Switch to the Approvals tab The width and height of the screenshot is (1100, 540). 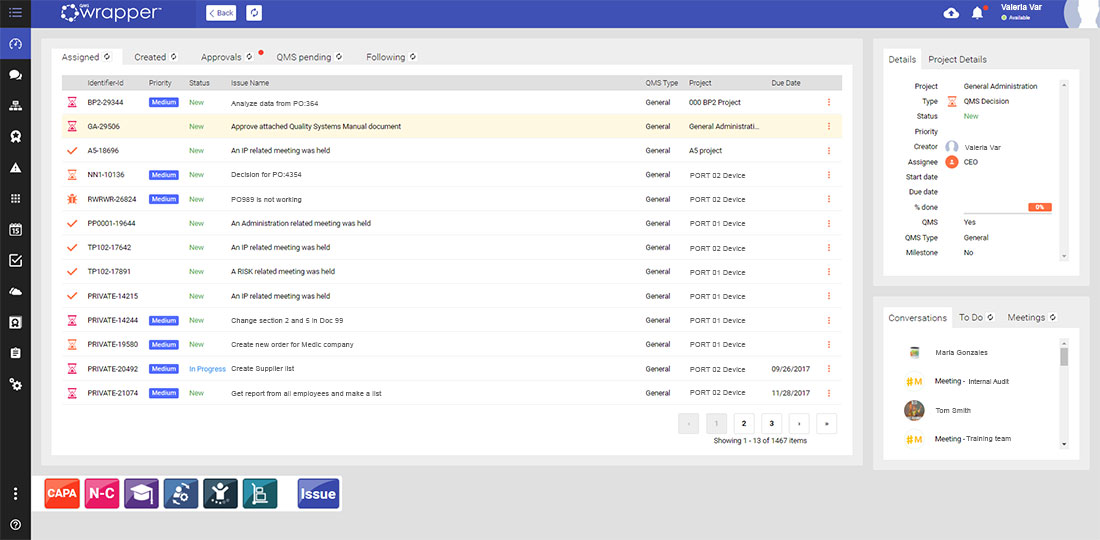pos(222,57)
